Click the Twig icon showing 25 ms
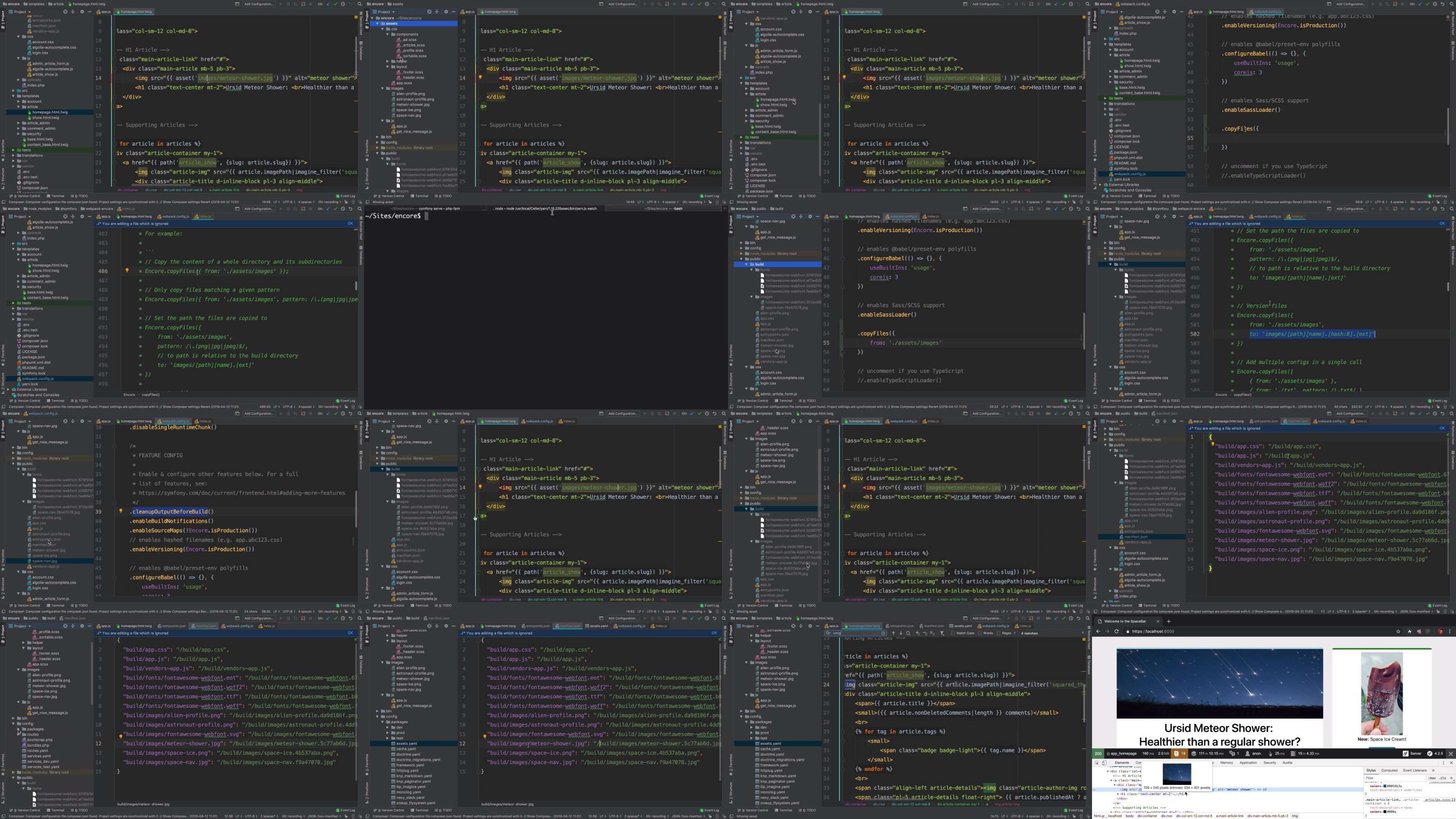The width and height of the screenshot is (1456, 819). click(1271, 753)
